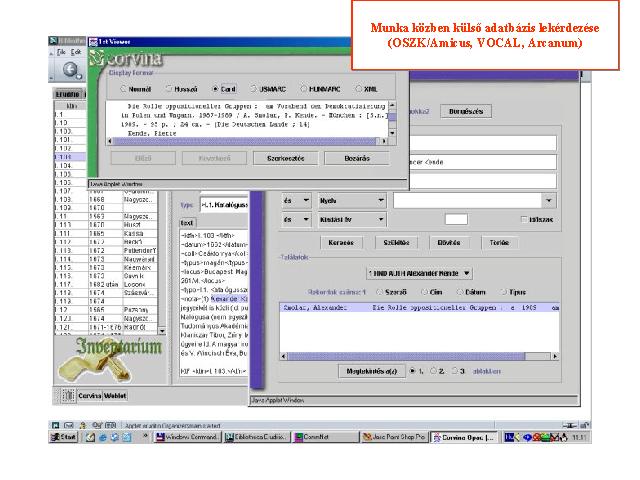Click the browser Back arrow icon

pyautogui.click(x=71, y=70)
